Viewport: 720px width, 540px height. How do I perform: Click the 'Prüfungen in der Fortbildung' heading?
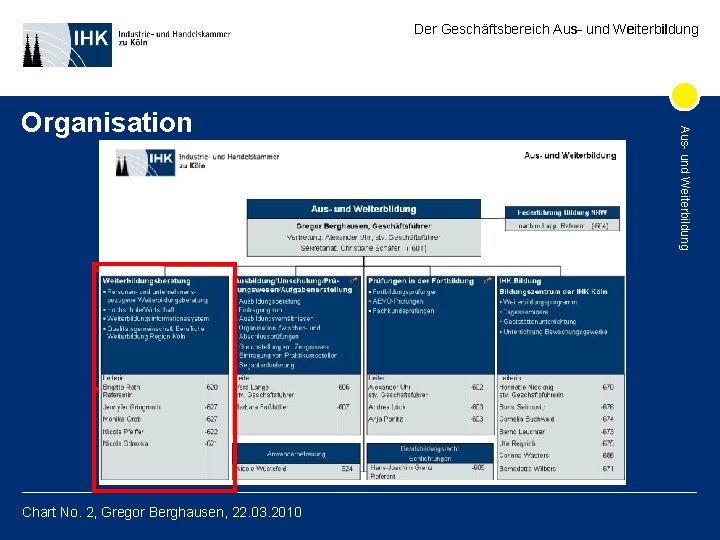[x=421, y=281]
